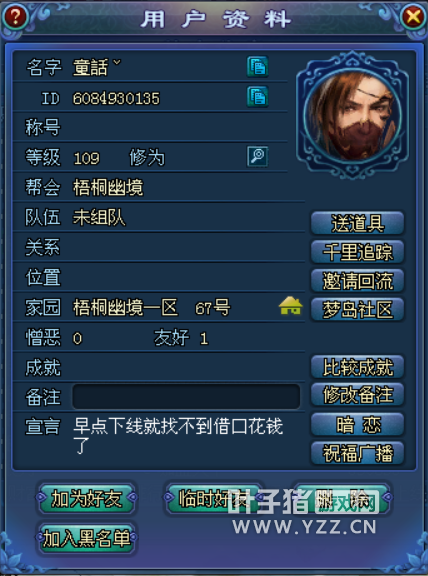This screenshot has height=576, width=428.
Task: Click the 送道具 button
Action: pos(357,223)
